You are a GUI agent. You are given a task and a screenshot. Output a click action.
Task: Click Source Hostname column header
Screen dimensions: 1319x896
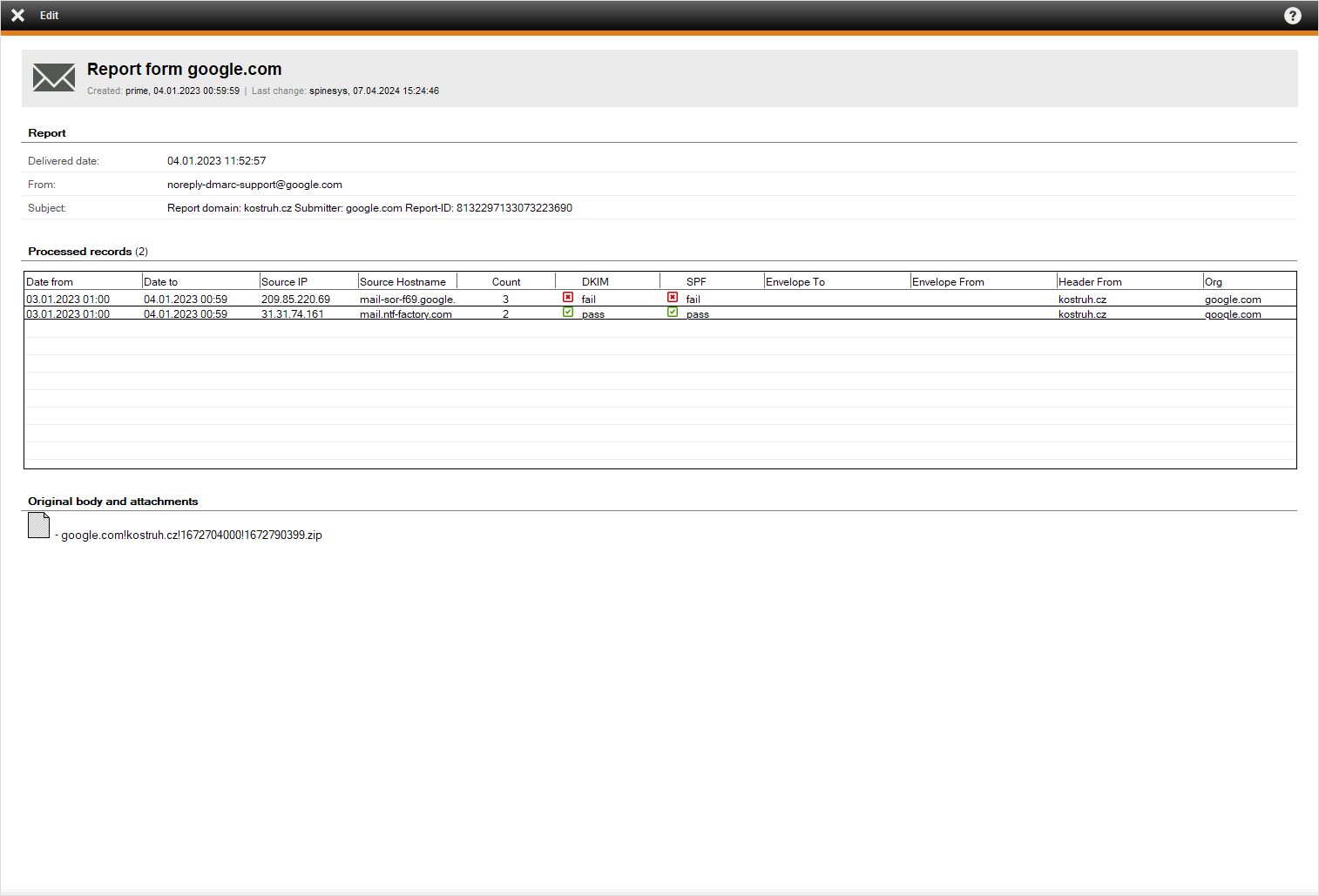407,281
